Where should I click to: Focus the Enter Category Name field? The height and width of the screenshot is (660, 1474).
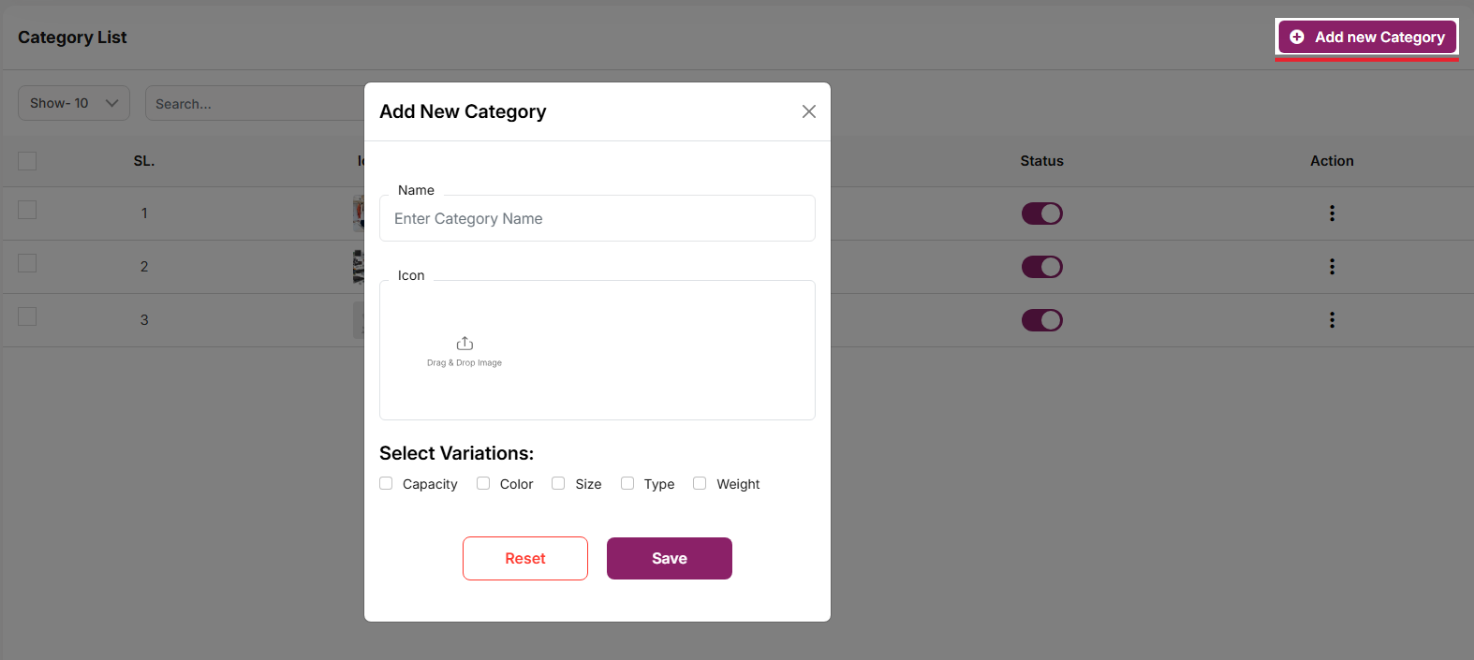pyautogui.click(x=597, y=219)
